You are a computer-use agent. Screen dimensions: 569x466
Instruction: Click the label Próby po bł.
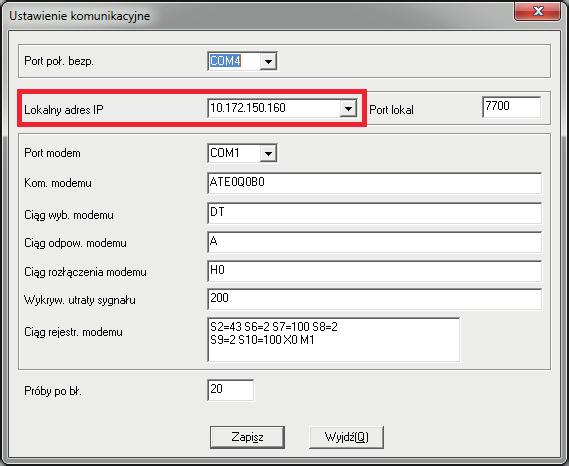click(x=53, y=391)
